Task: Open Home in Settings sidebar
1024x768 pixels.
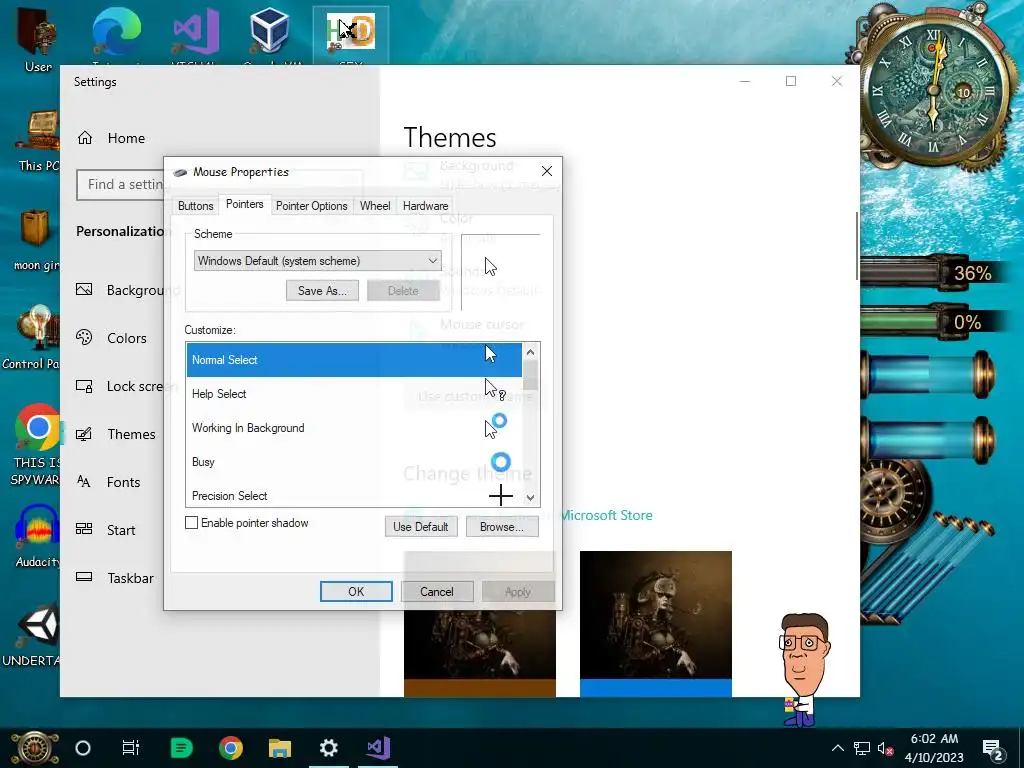Action: (126, 138)
